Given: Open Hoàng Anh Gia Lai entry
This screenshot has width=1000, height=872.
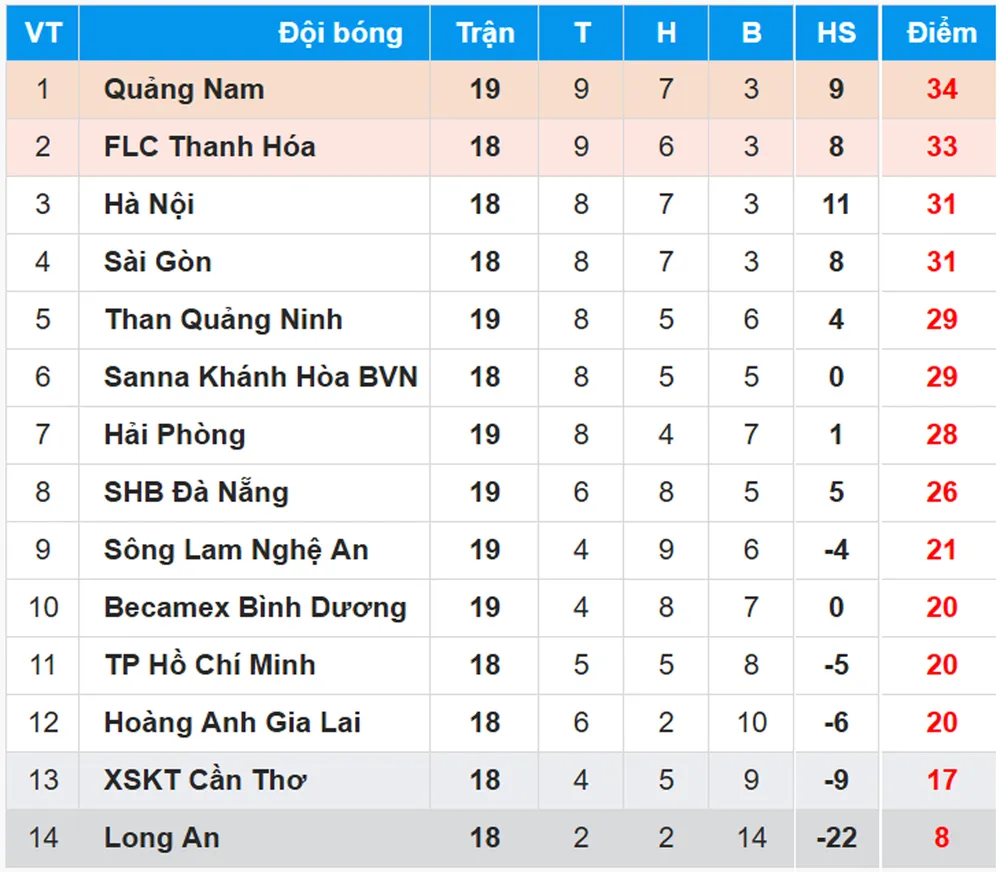Looking at the screenshot, I should (x=232, y=722).
